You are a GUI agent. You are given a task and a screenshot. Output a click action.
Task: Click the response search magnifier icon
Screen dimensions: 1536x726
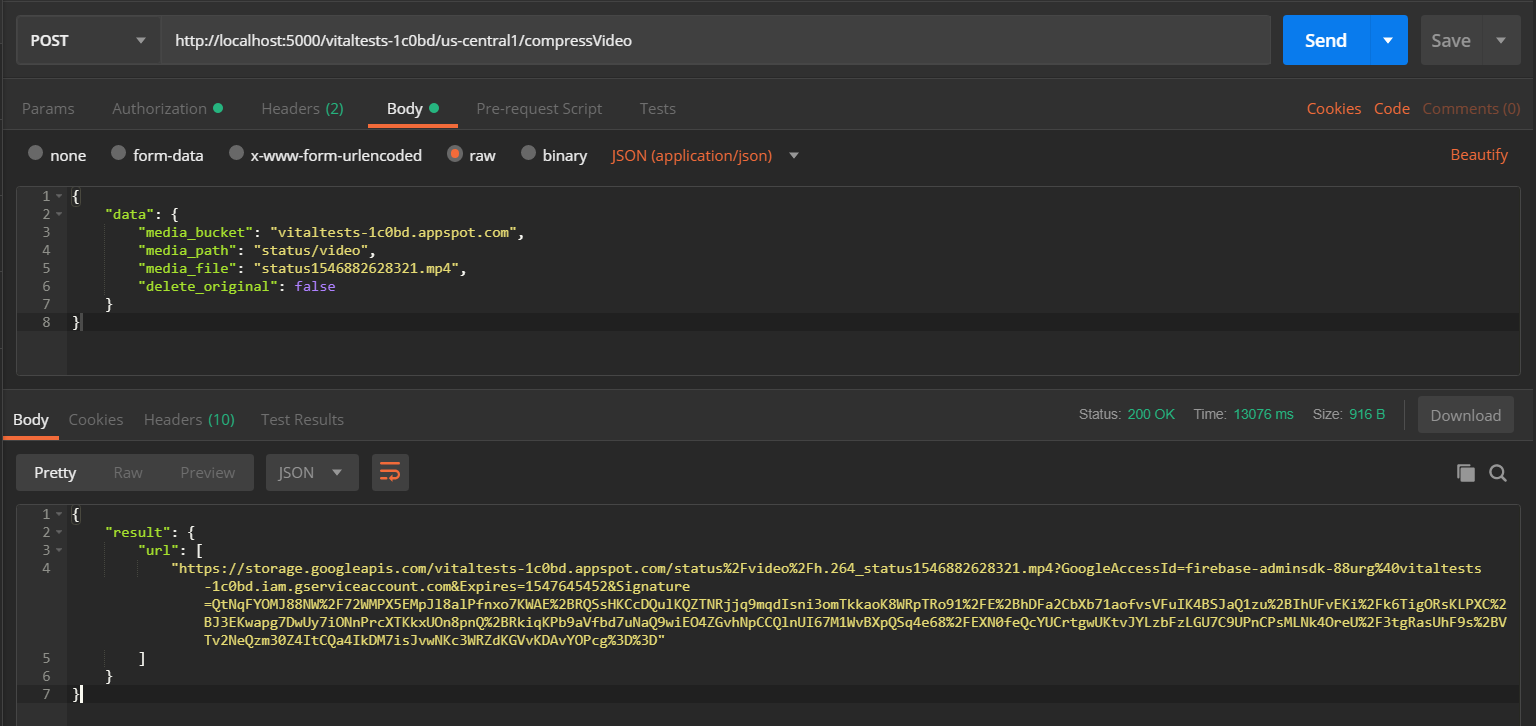(1498, 473)
